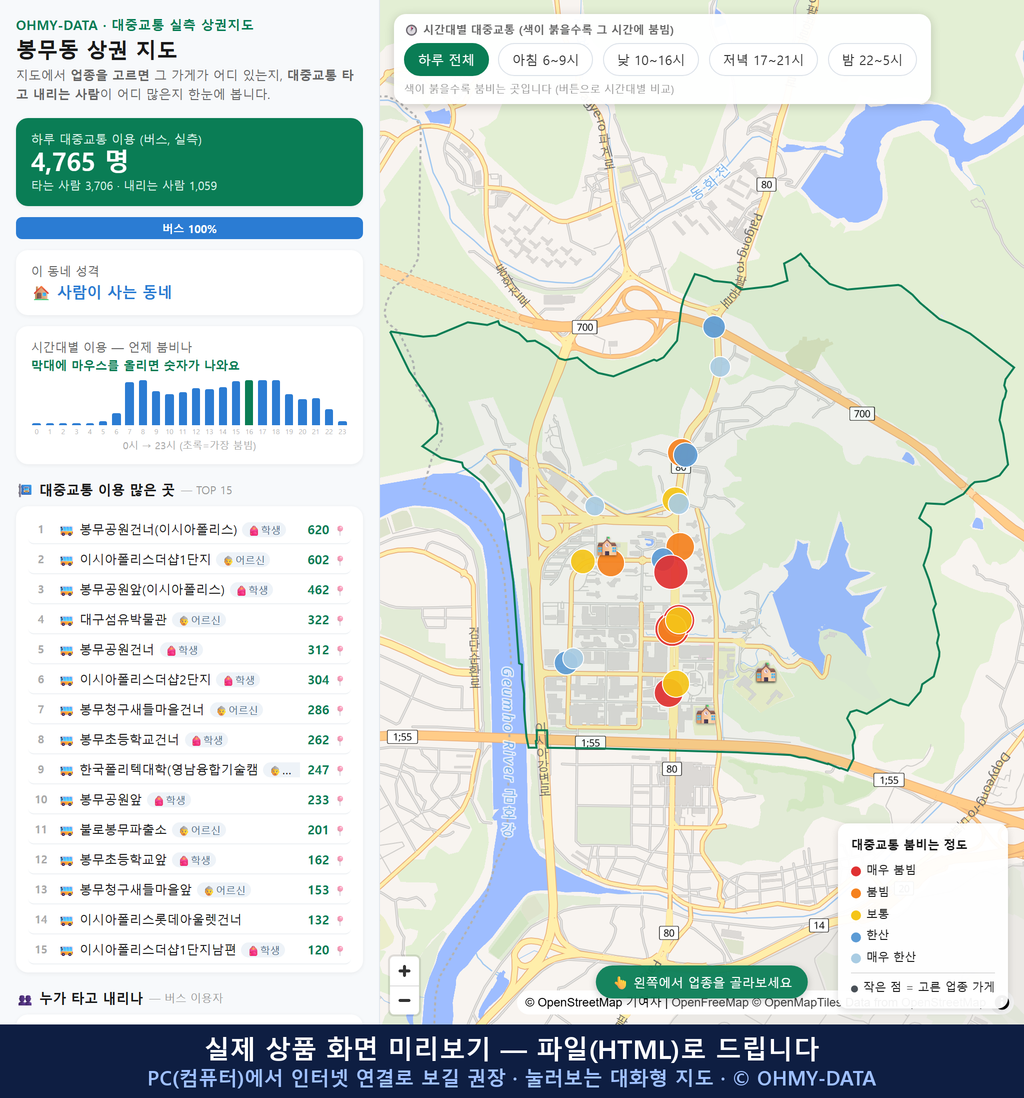Viewport: 1024px width, 1098px height.
Task: Click the largest red stop marker on map
Action: [670, 571]
